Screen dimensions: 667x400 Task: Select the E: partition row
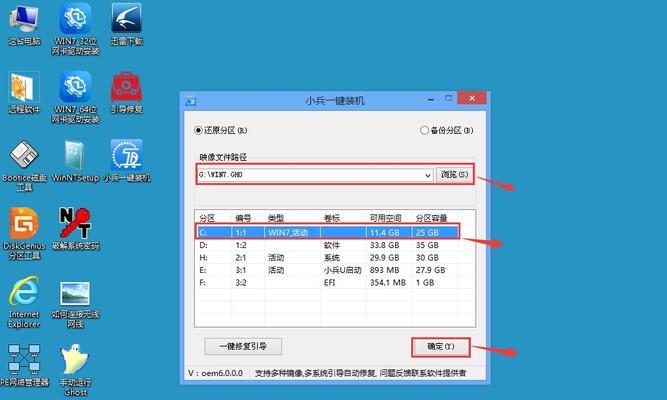point(328,270)
